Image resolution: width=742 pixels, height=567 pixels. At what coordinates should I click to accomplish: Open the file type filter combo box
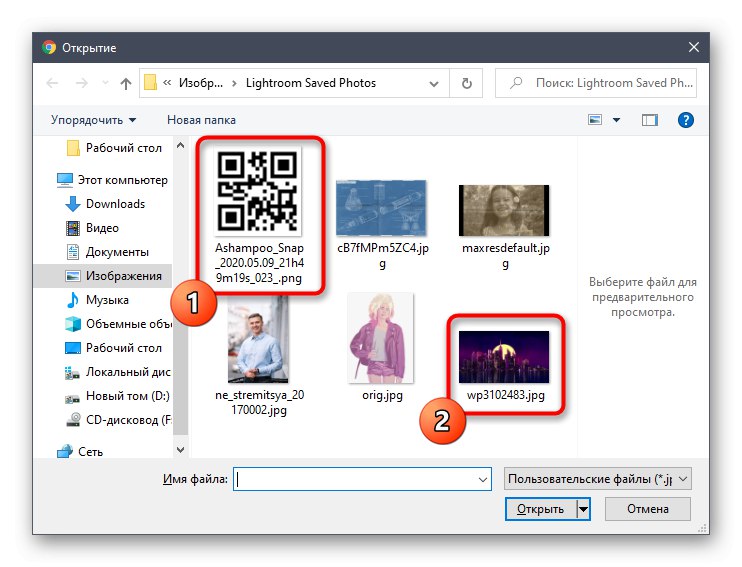(598, 479)
